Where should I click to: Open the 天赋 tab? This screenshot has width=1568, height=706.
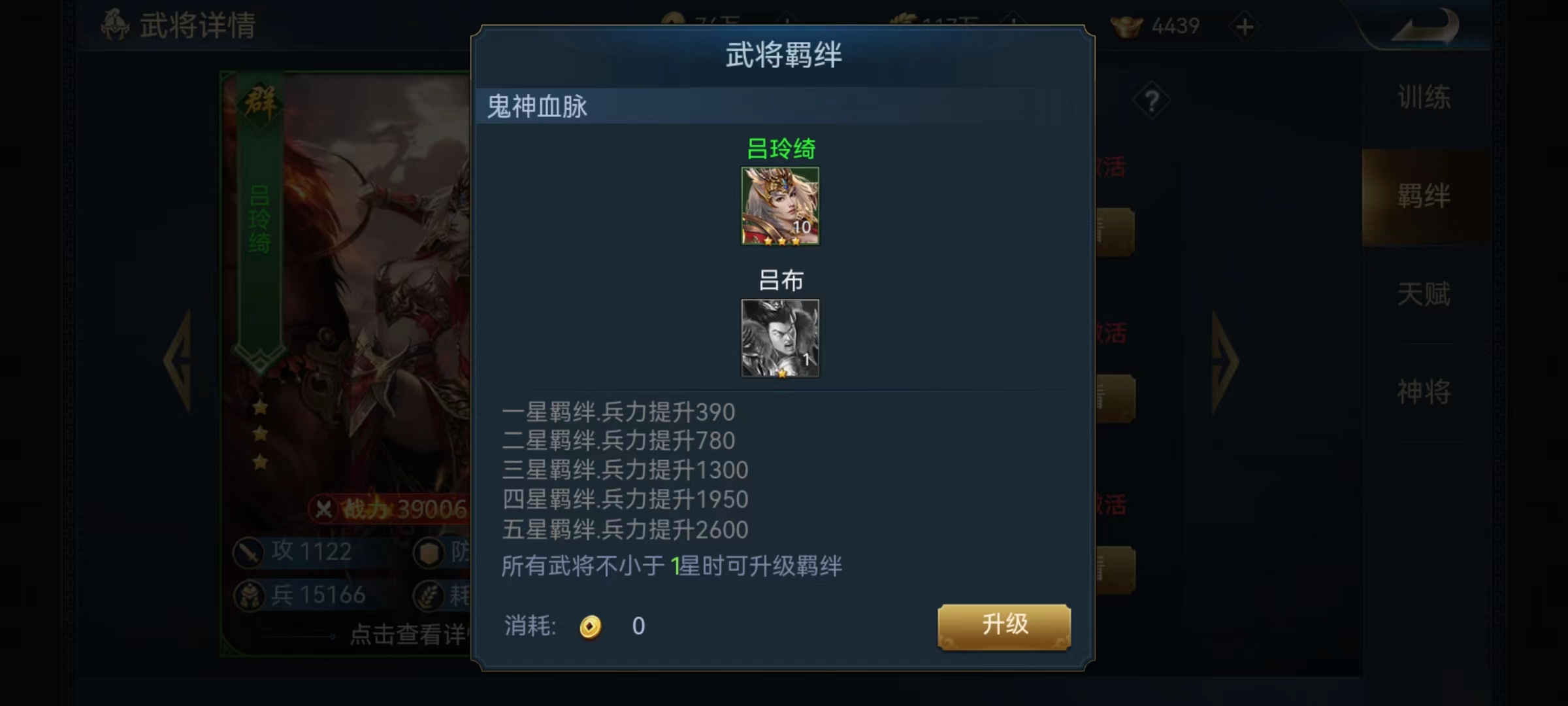pyautogui.click(x=1424, y=294)
